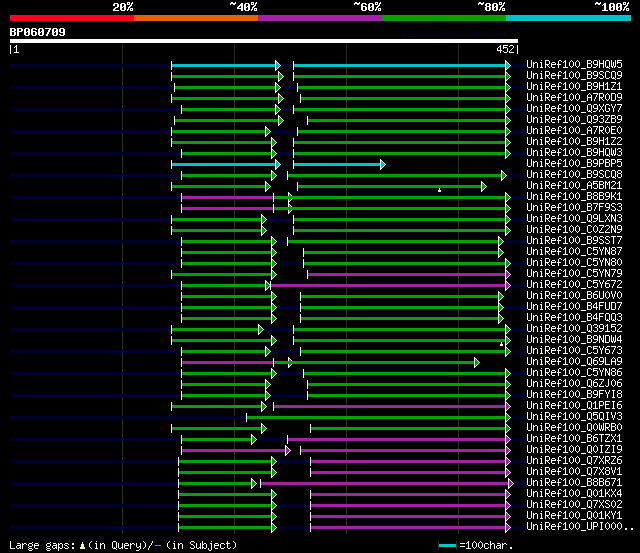Click the cyan 100char scale bar in legend
640x553 pixels.
(447, 546)
